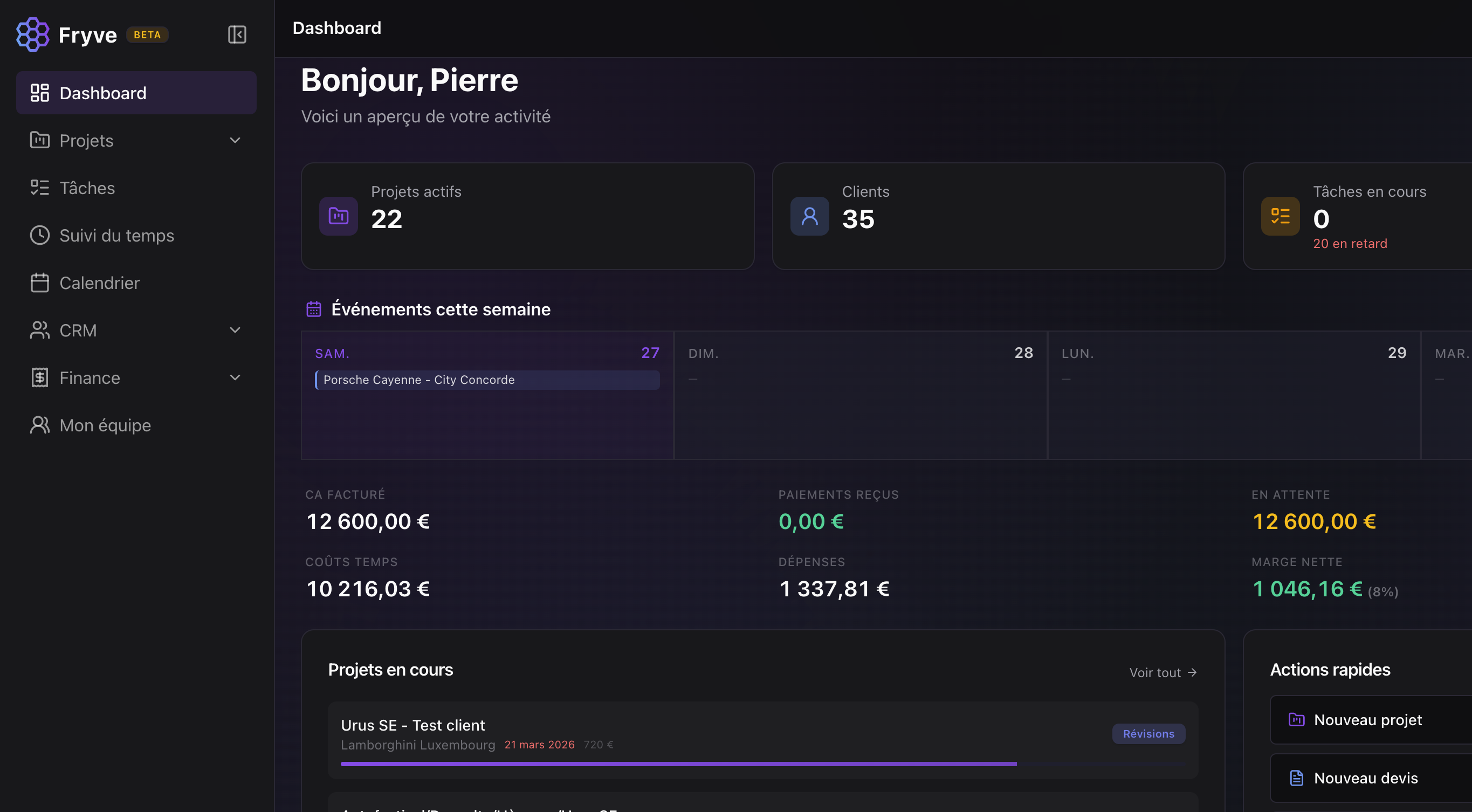Expand the Projets submenu chevron
The width and height of the screenshot is (1472, 812).
tap(235, 140)
